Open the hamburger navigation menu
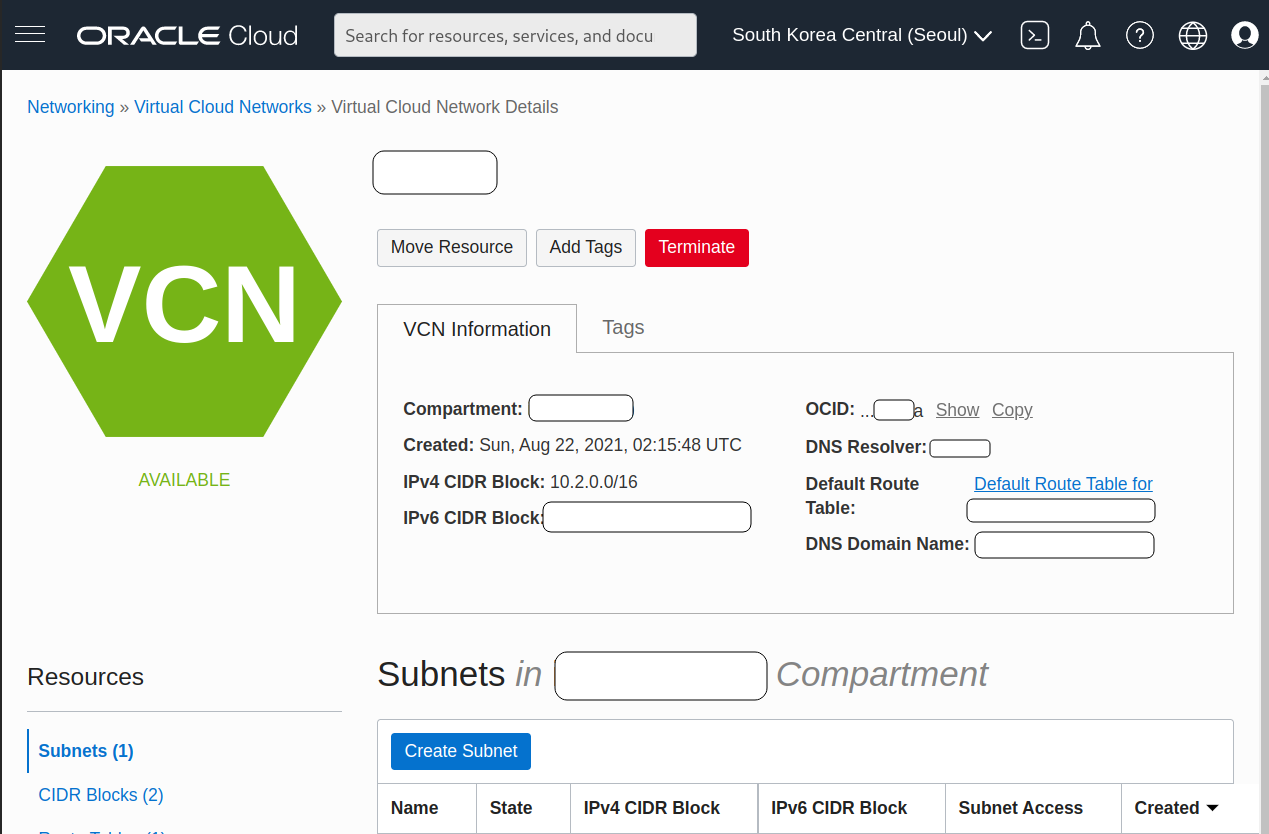The image size is (1269, 834). pyautogui.click(x=30, y=35)
